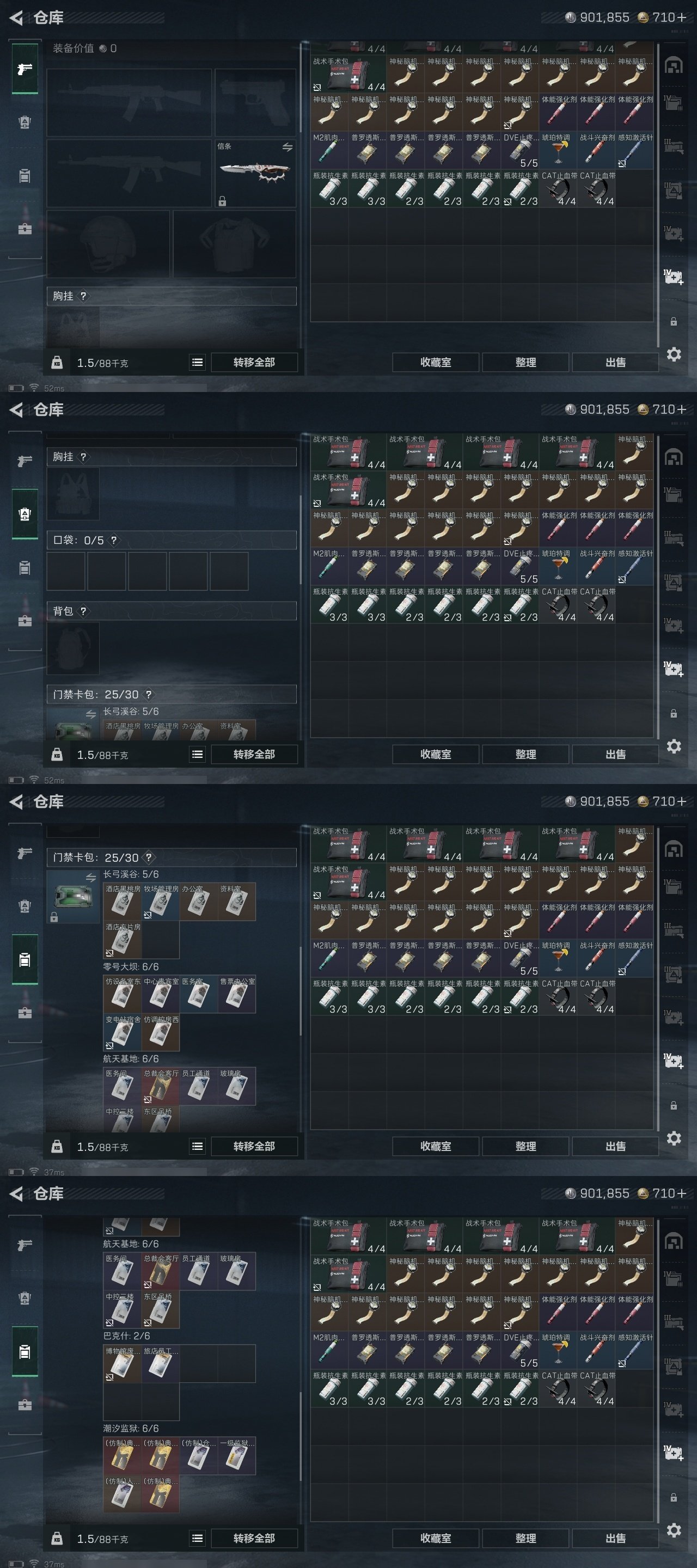Select the 变电站宿舍 keycard
Viewport: 697px width, 1568px height.
tap(123, 1032)
